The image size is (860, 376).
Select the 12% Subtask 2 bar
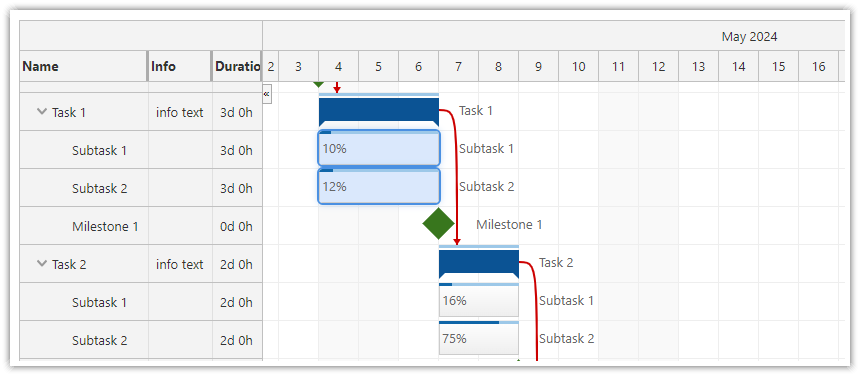click(x=379, y=186)
